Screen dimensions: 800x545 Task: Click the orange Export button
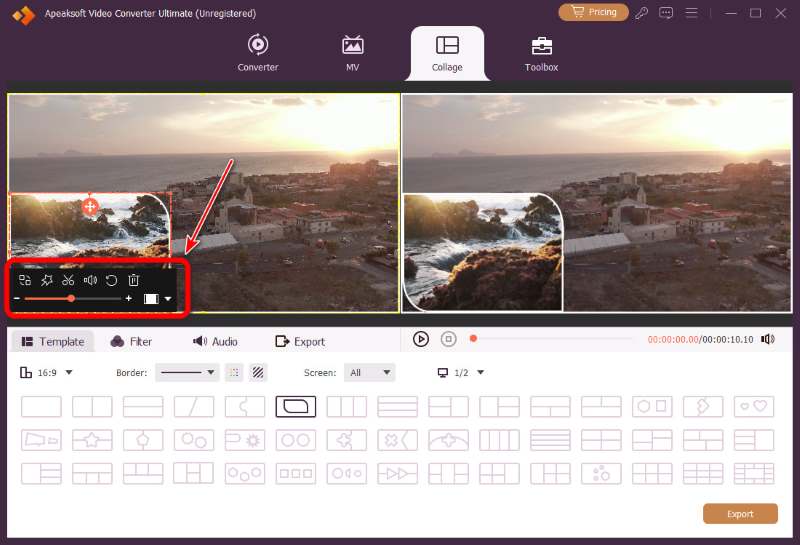pyautogui.click(x=740, y=514)
